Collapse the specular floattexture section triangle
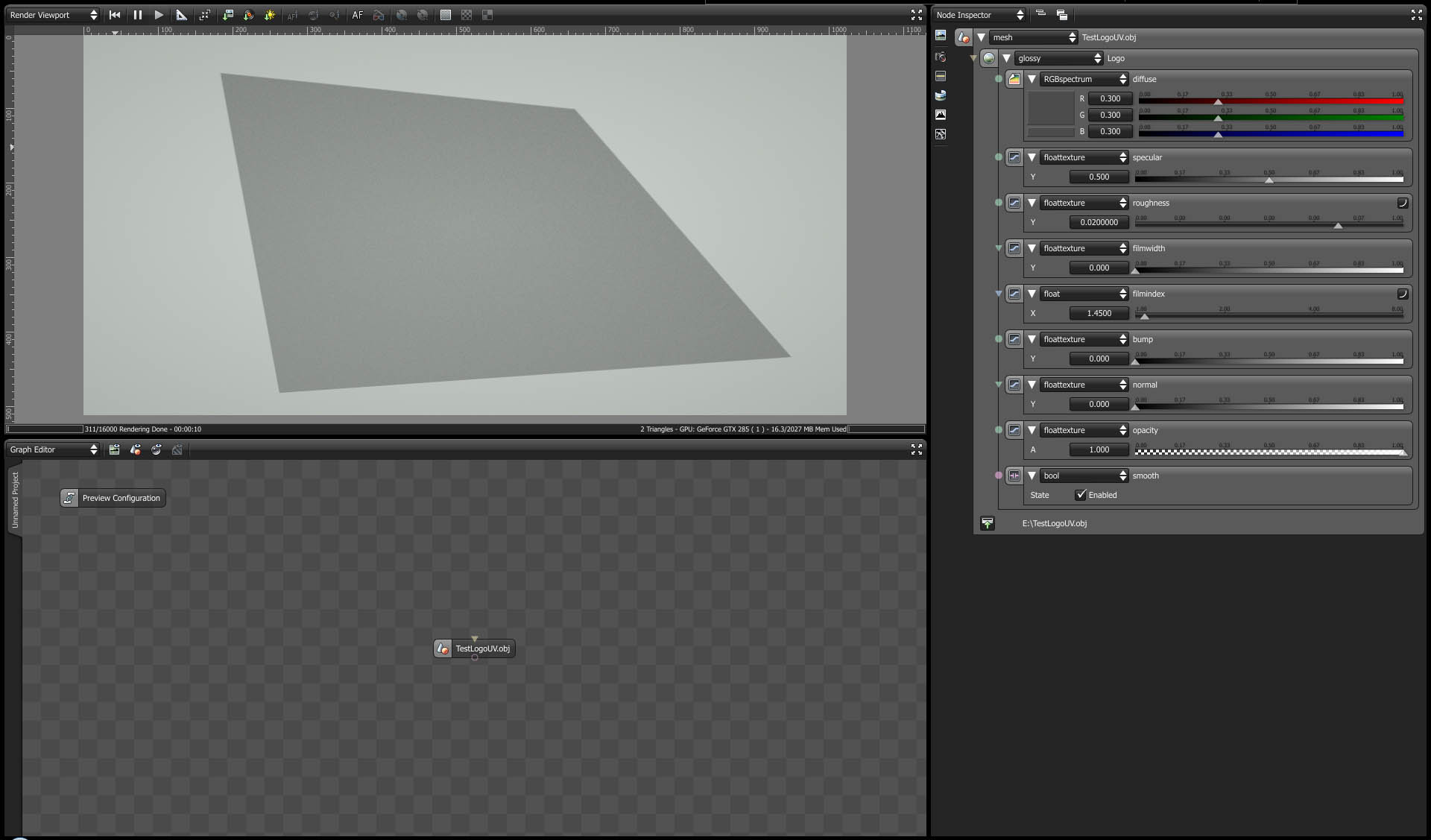 pyautogui.click(x=1032, y=157)
